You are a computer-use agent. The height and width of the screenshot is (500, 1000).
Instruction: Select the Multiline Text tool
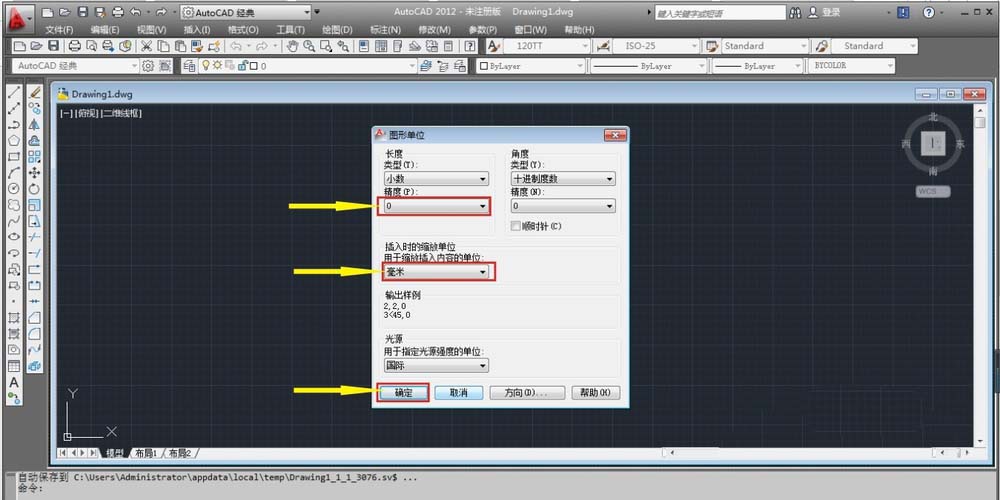(13, 383)
